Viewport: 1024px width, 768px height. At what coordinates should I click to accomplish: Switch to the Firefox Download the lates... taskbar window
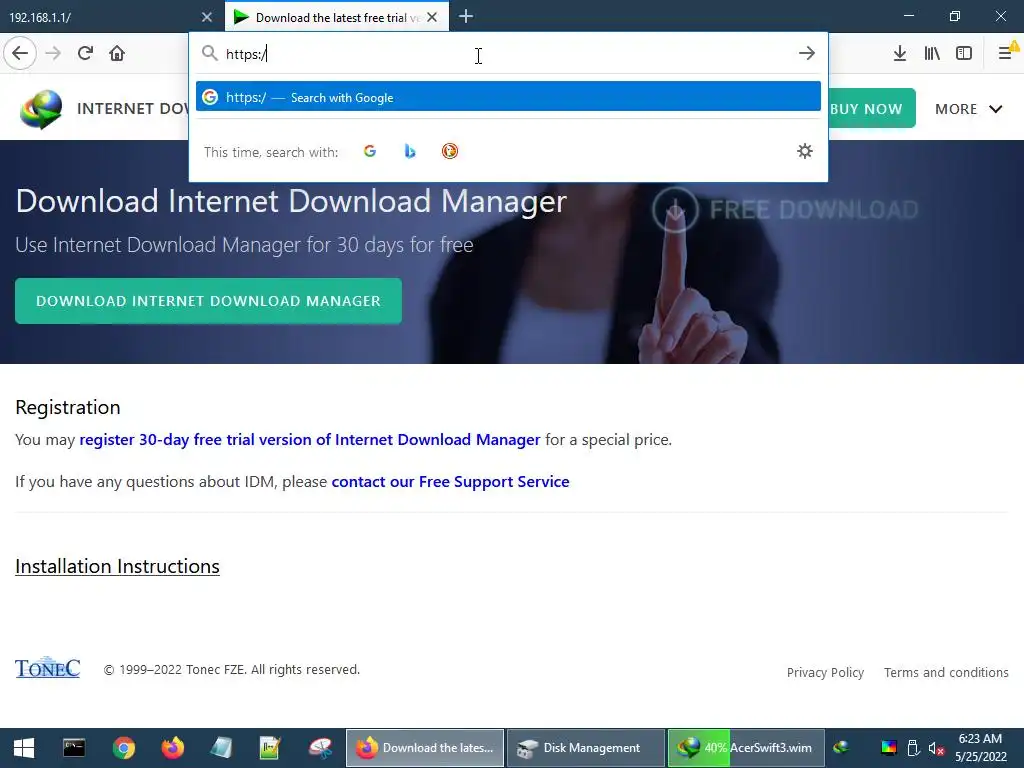coord(424,748)
